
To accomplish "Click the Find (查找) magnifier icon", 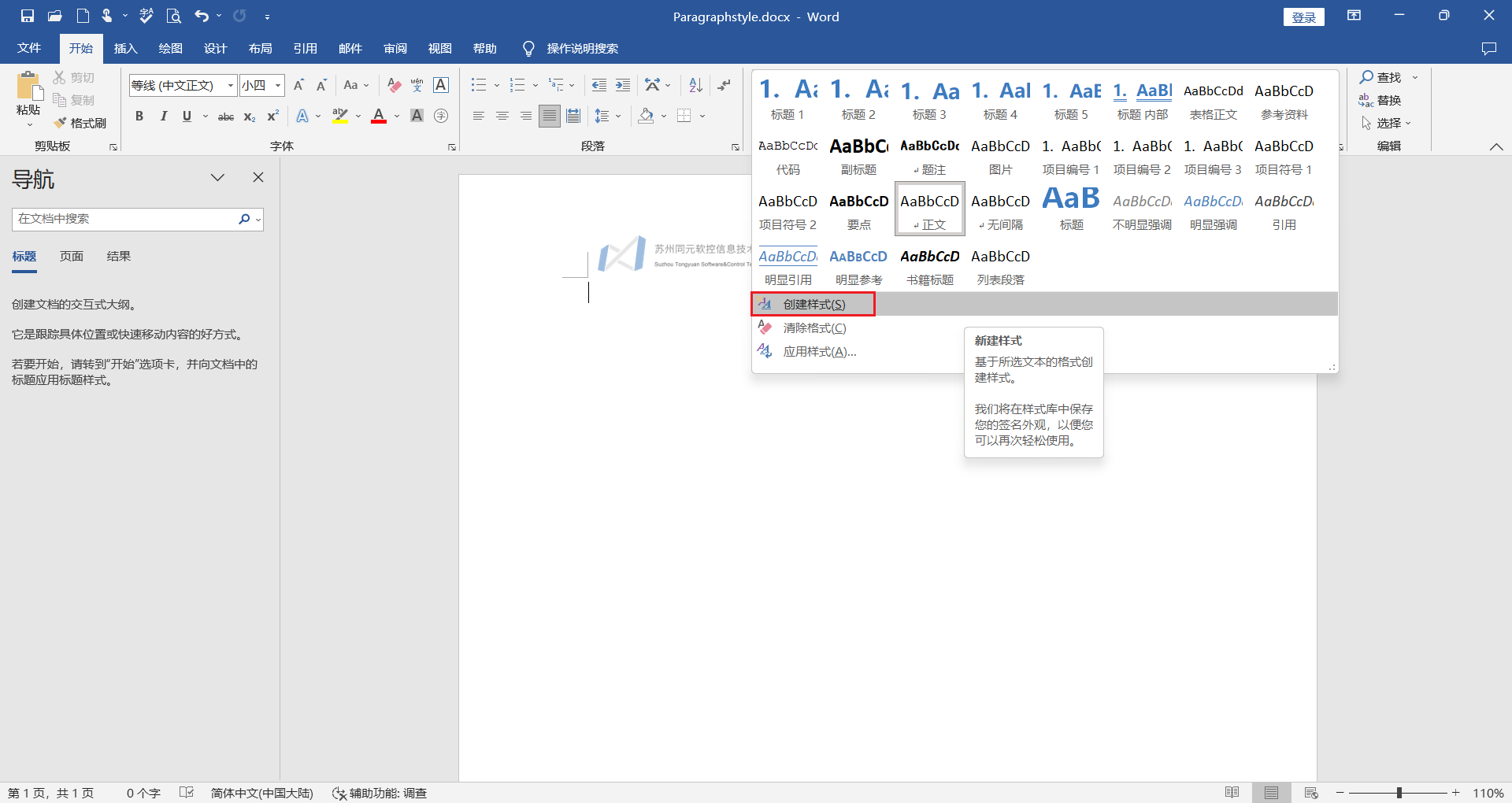I will click(1366, 77).
